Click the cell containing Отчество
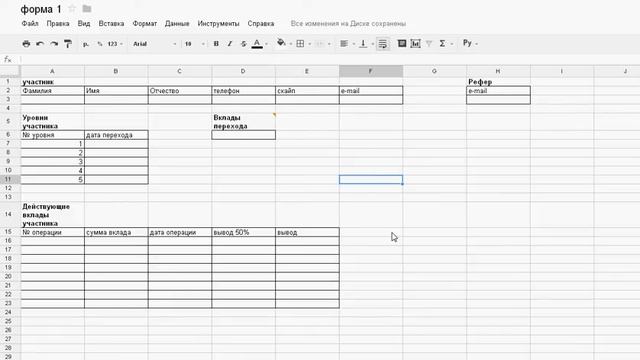Screen dimensions: 640x360 point(180,91)
